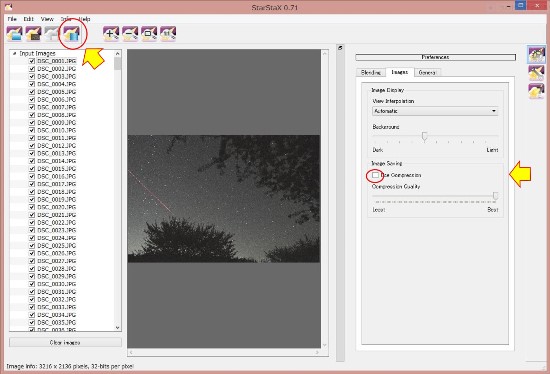Click the Open Dark Frames toolbar icon
The height and width of the screenshot is (374, 550).
(x=33, y=34)
